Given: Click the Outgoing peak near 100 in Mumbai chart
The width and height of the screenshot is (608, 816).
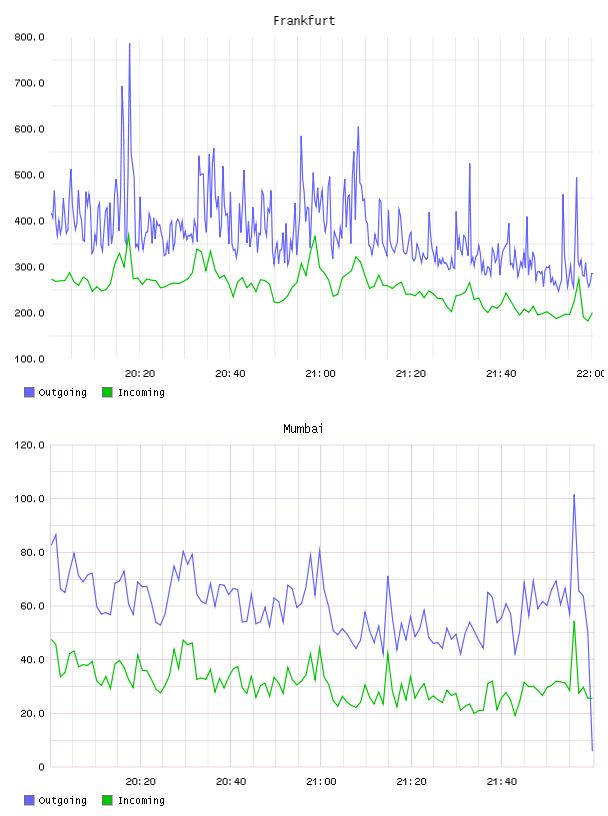Looking at the screenshot, I should [574, 495].
